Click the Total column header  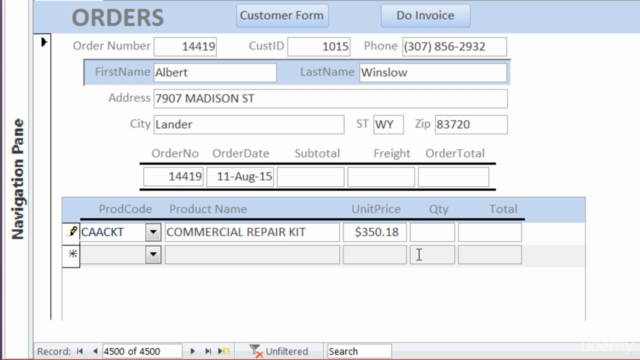point(503,209)
